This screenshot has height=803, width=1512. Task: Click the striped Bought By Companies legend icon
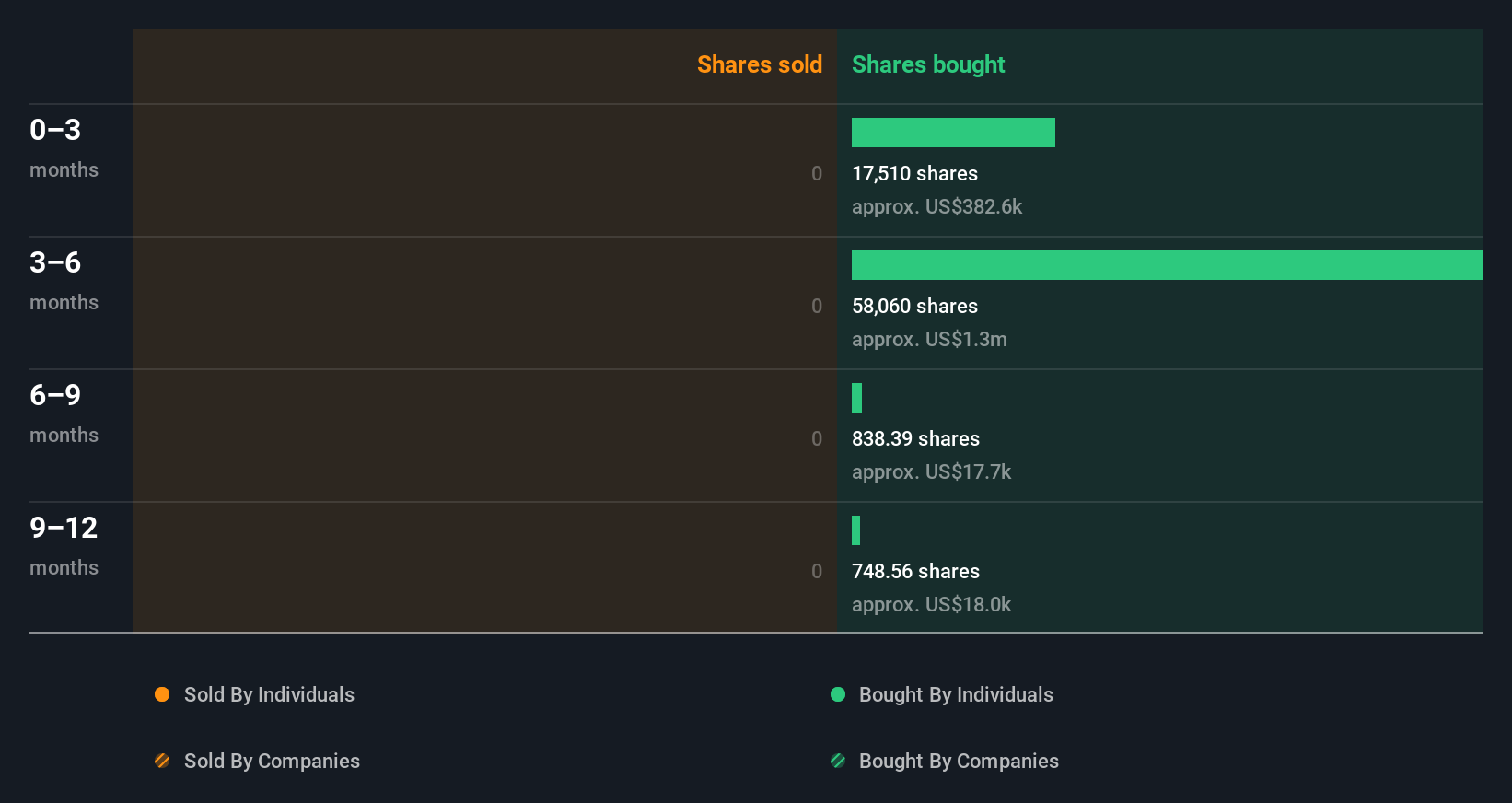pyautogui.click(x=838, y=761)
